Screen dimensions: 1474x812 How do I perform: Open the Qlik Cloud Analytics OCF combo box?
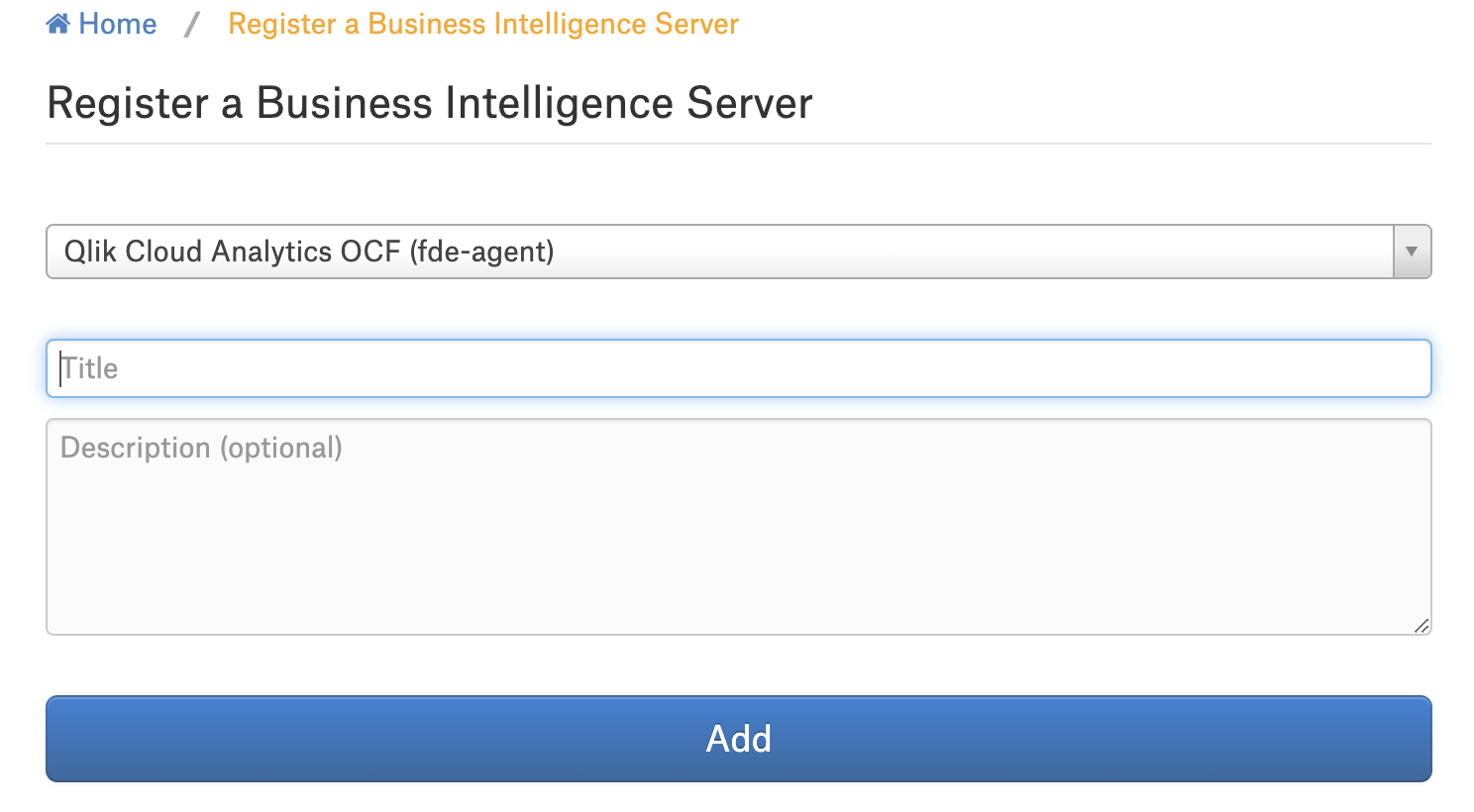(x=739, y=252)
